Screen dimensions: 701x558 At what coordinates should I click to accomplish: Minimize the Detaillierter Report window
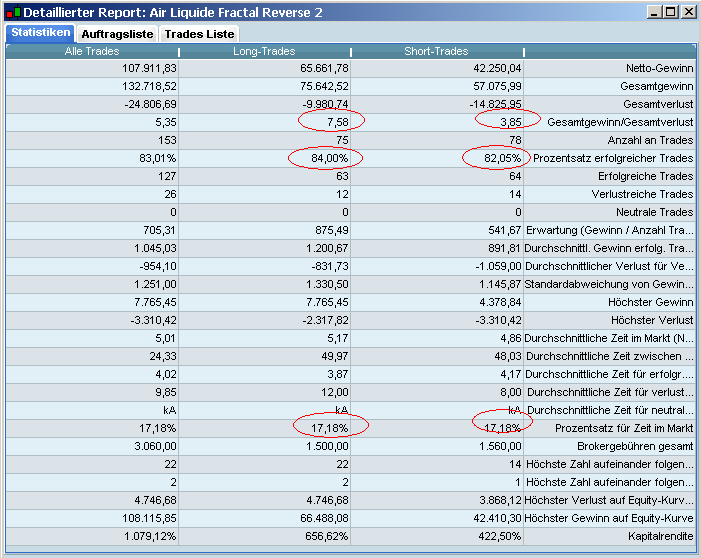654,12
